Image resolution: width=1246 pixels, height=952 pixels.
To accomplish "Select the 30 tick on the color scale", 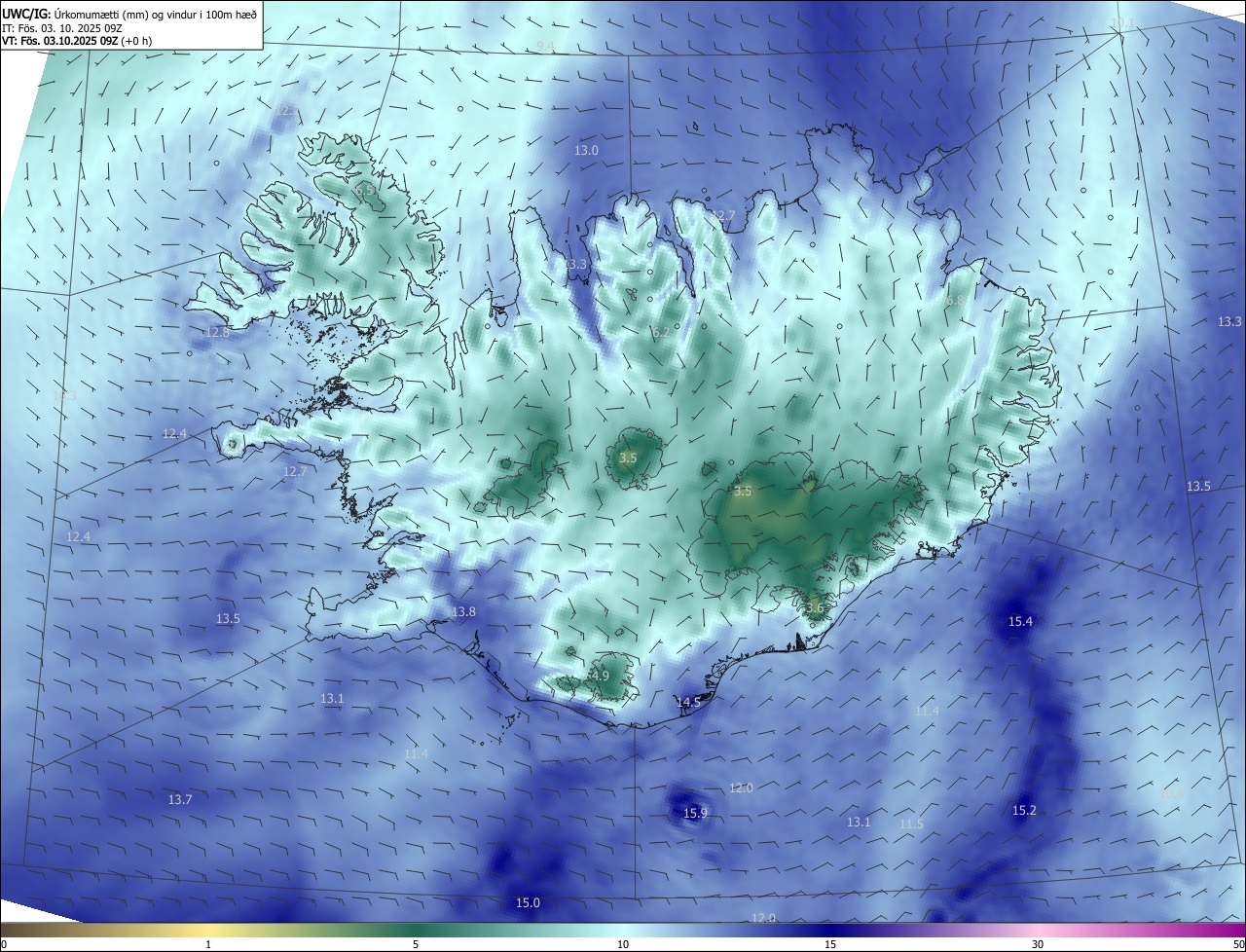I will [1038, 944].
